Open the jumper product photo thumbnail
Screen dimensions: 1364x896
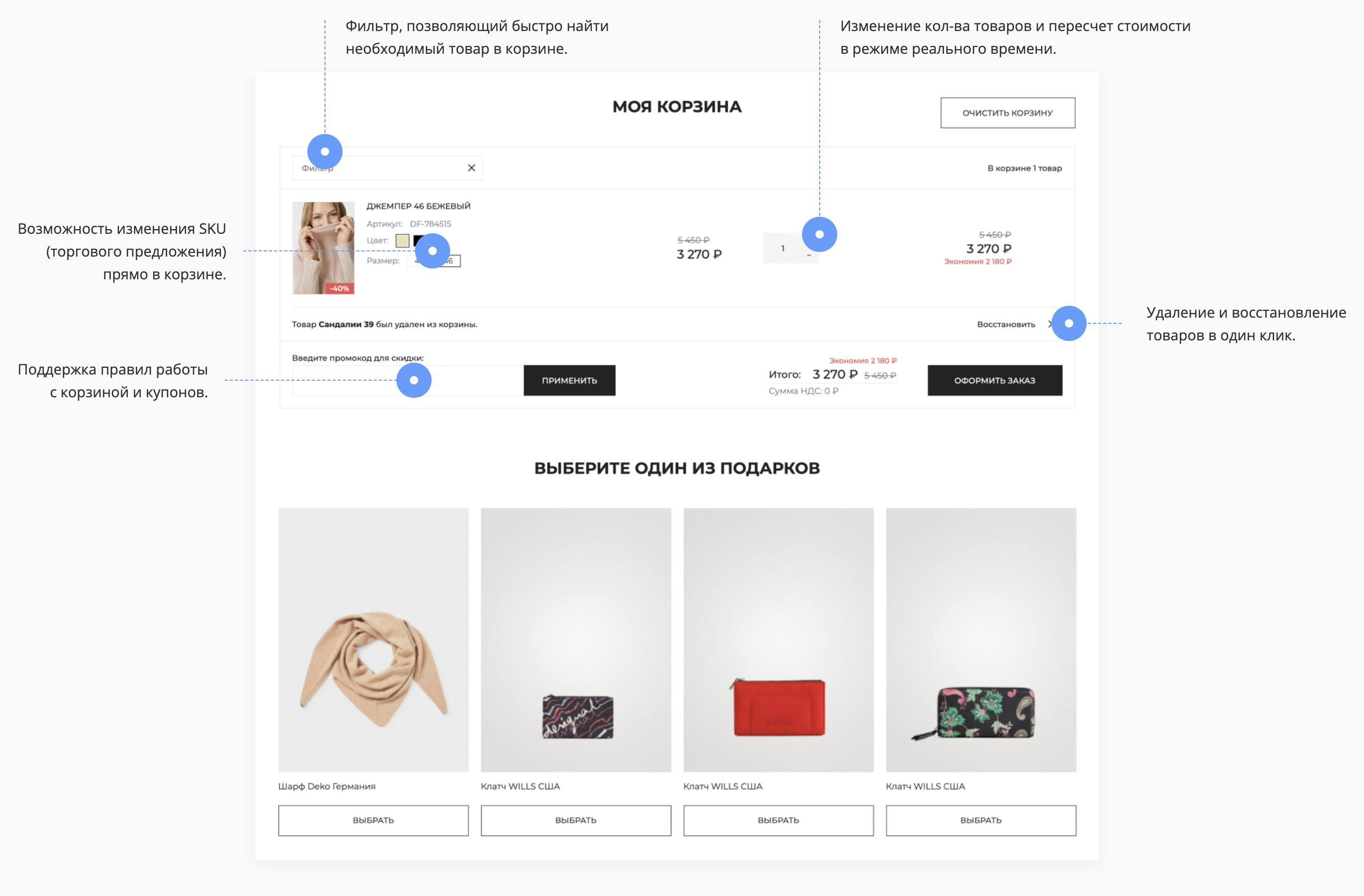point(323,248)
